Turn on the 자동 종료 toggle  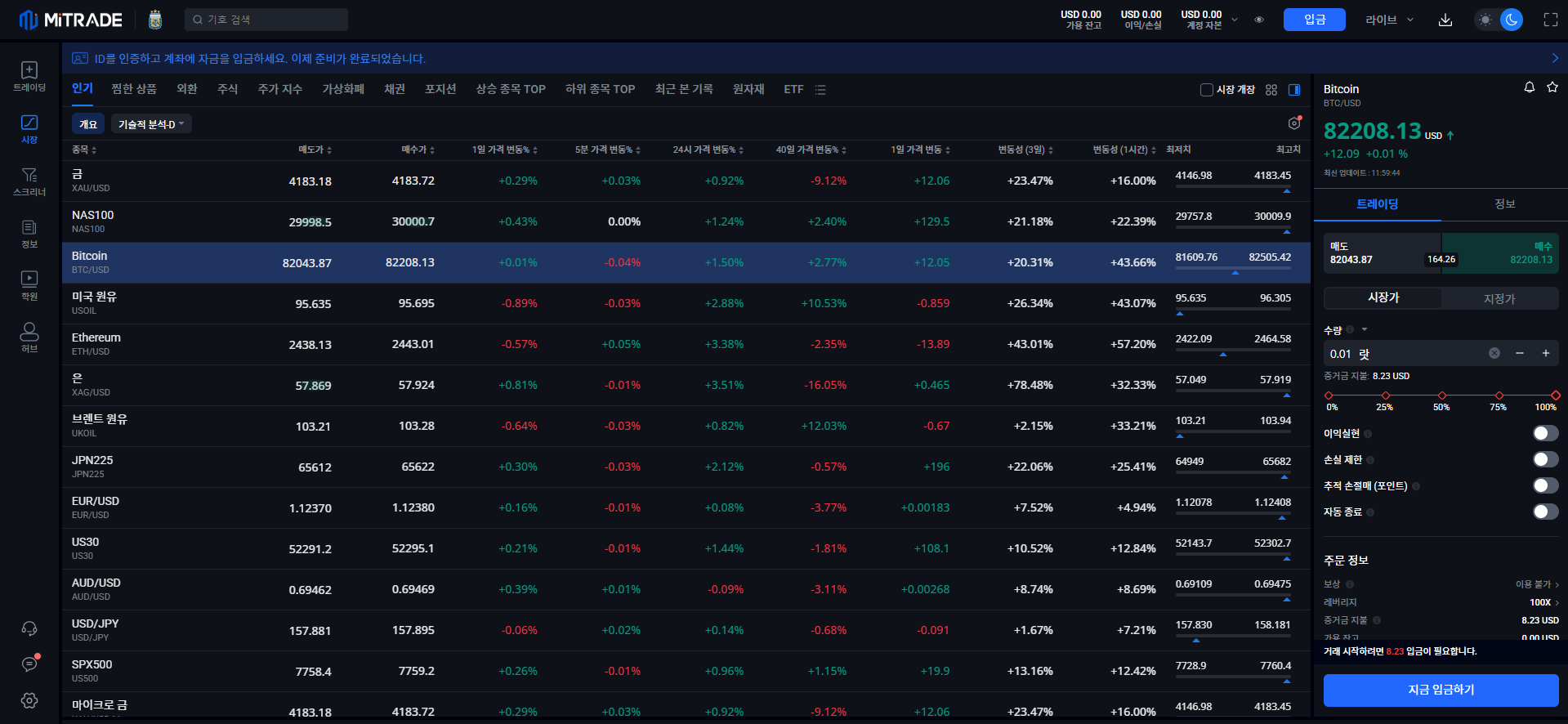pyautogui.click(x=1545, y=512)
